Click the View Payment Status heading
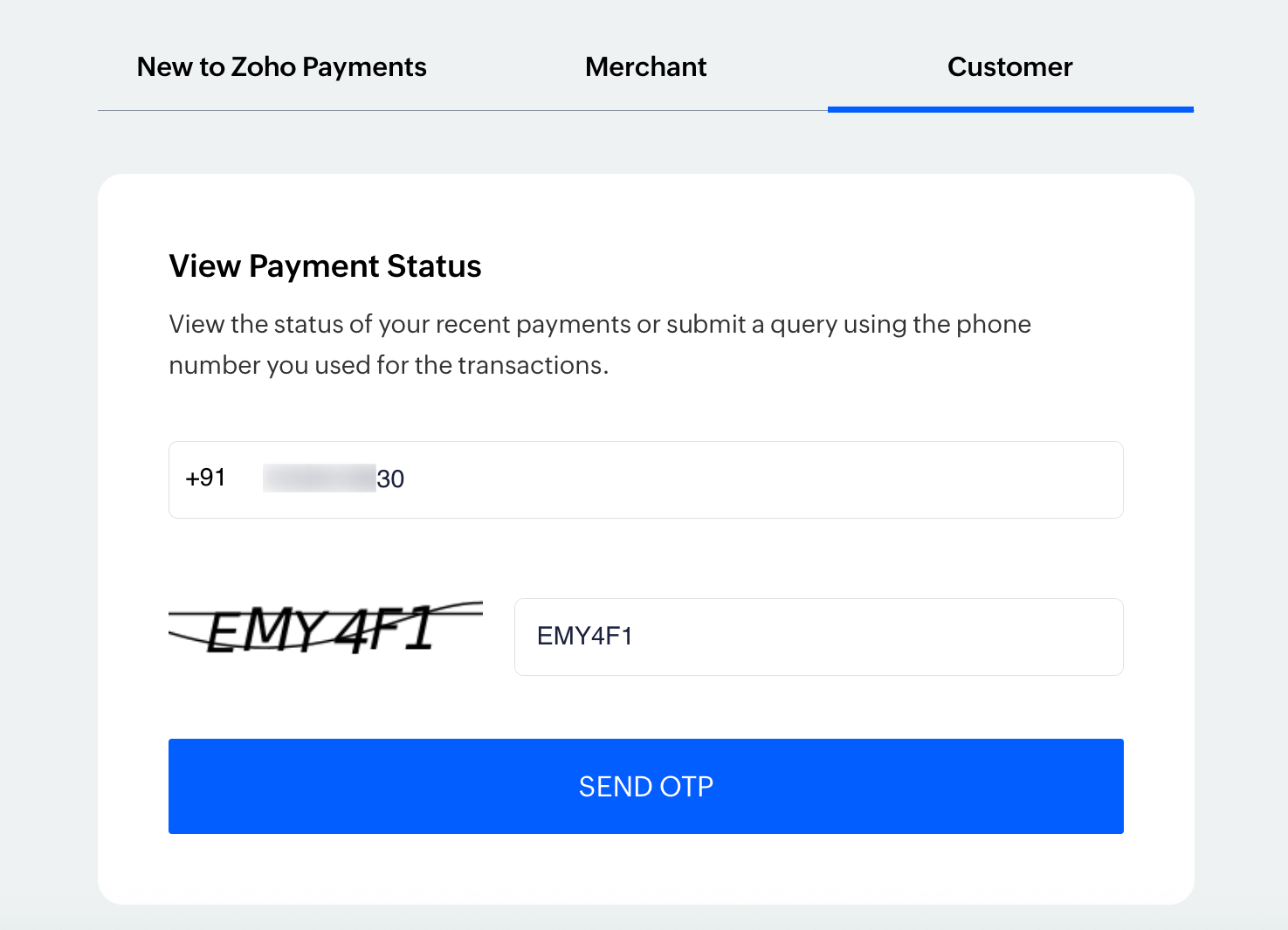This screenshot has height=930, width=1288. point(325,266)
